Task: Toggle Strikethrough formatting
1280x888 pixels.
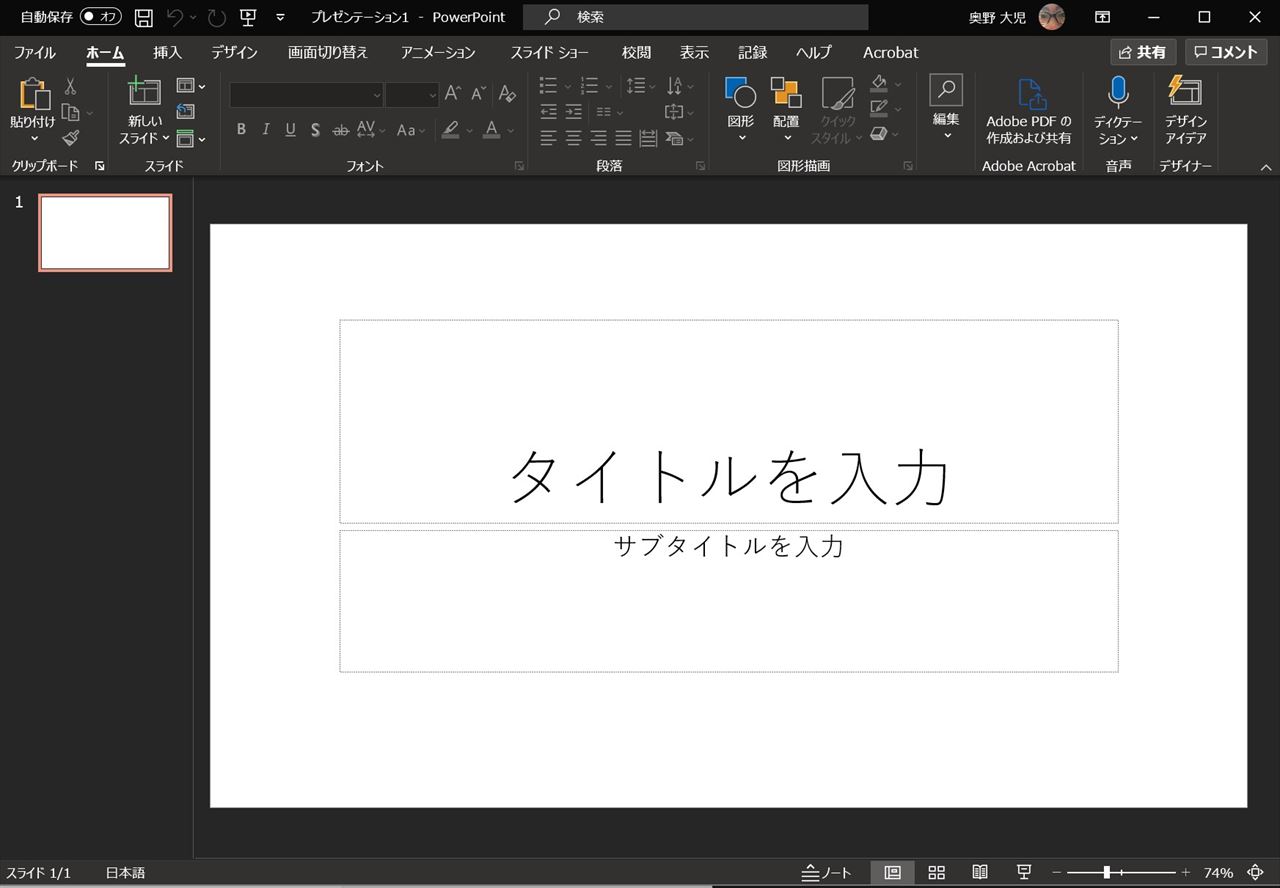Action: [340, 130]
